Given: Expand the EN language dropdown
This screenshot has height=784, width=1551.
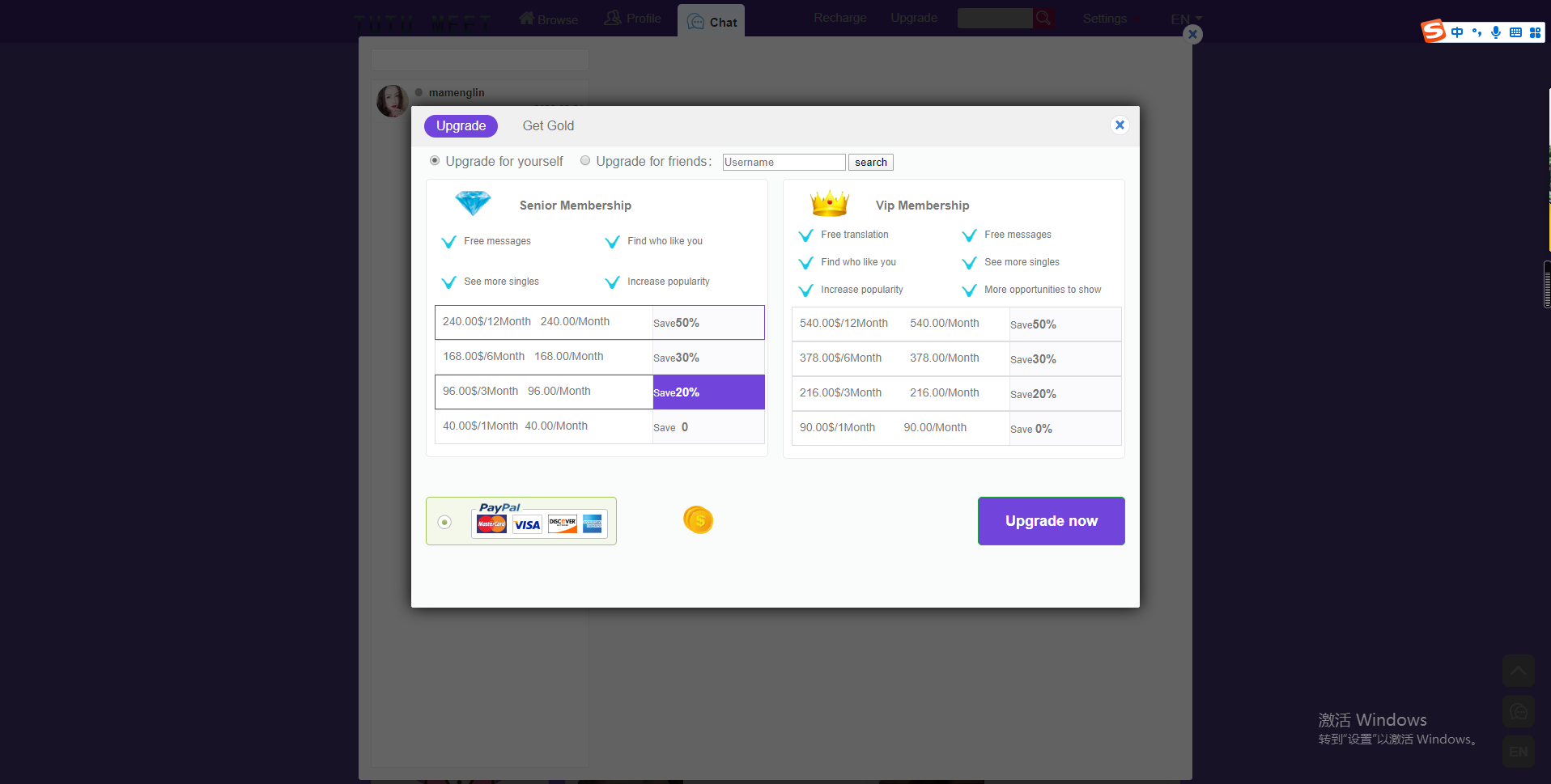Looking at the screenshot, I should click(x=1186, y=19).
